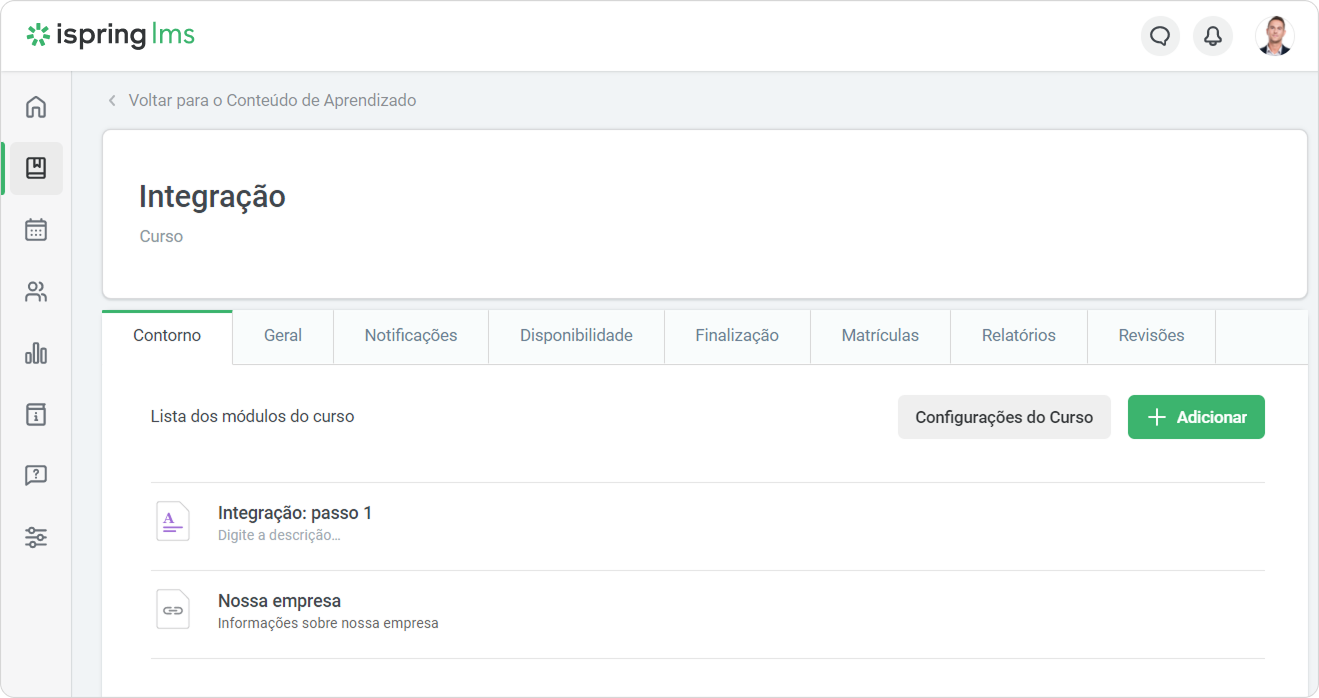Open the help question bubble icon
1319x698 pixels.
[x=36, y=476]
